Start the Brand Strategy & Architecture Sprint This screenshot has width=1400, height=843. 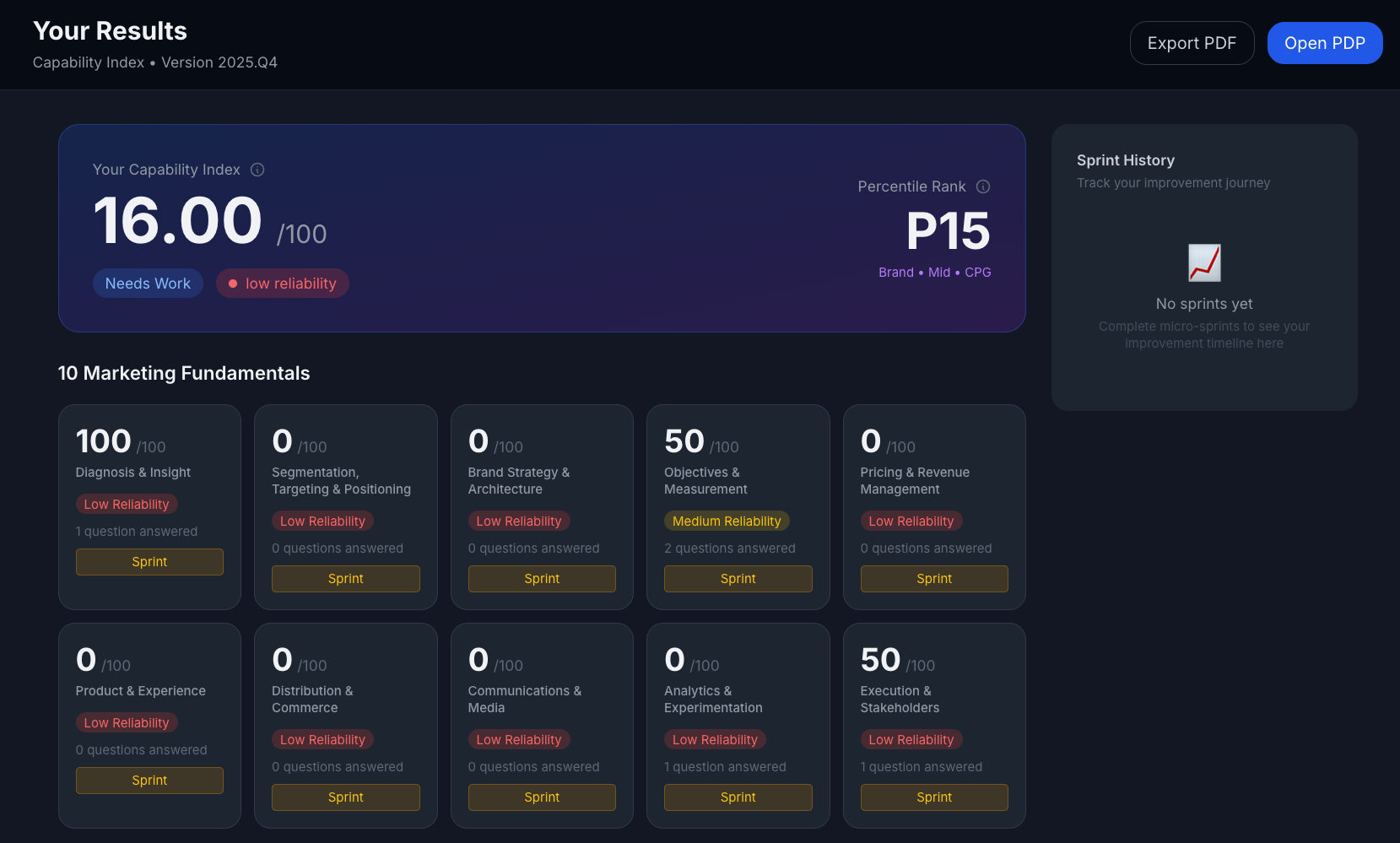(541, 578)
